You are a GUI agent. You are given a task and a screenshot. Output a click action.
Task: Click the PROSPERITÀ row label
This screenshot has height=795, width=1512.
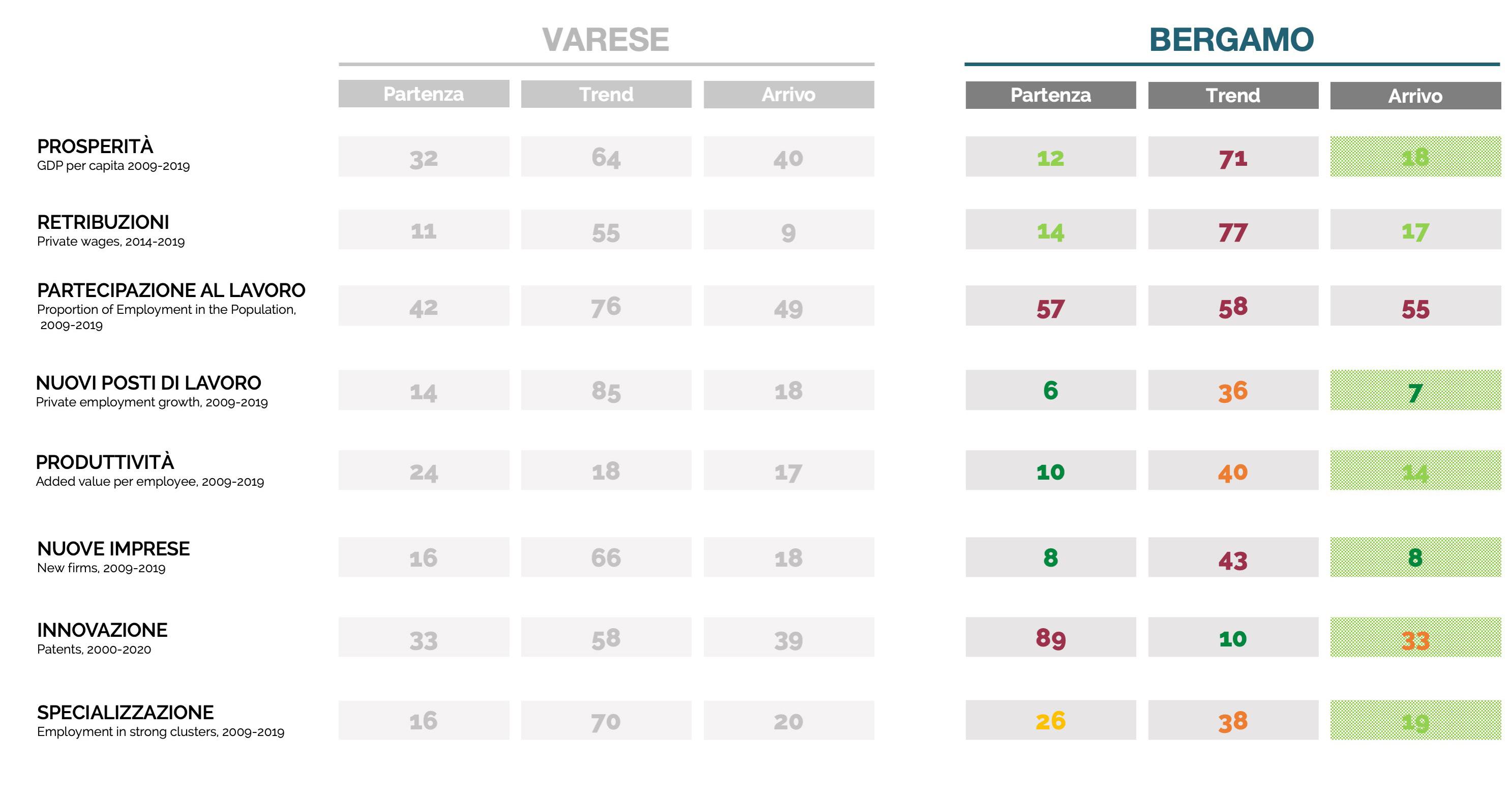click(x=95, y=146)
